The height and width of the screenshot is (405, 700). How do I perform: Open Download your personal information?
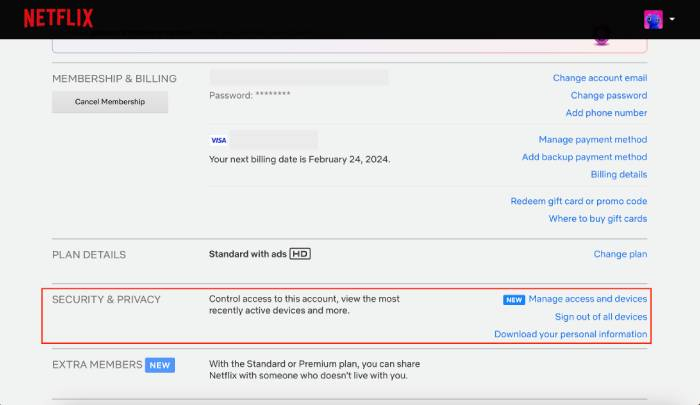click(x=570, y=334)
